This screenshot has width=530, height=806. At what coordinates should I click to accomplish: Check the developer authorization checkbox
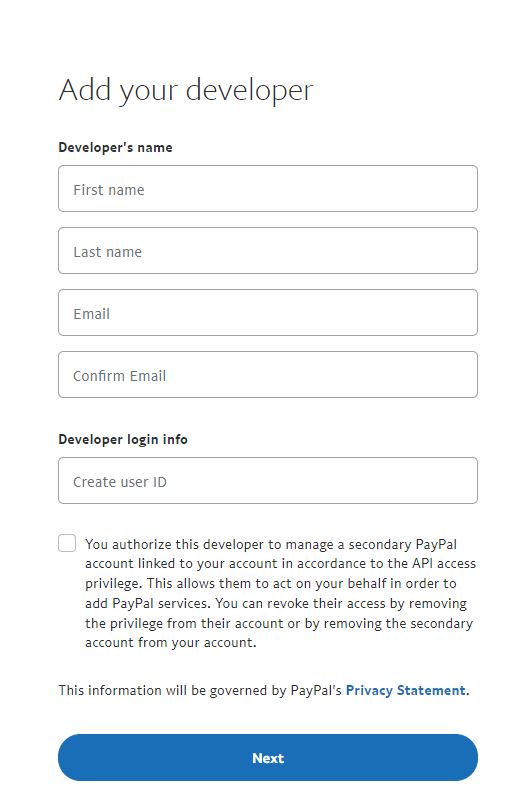[x=67, y=543]
